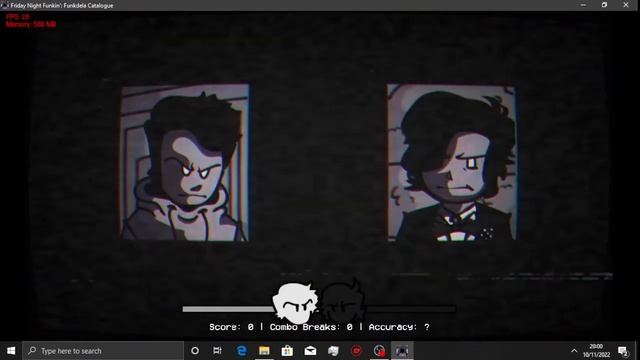Restore down the game window
This screenshot has height=360, width=640.
pyautogui.click(x=604, y=5)
